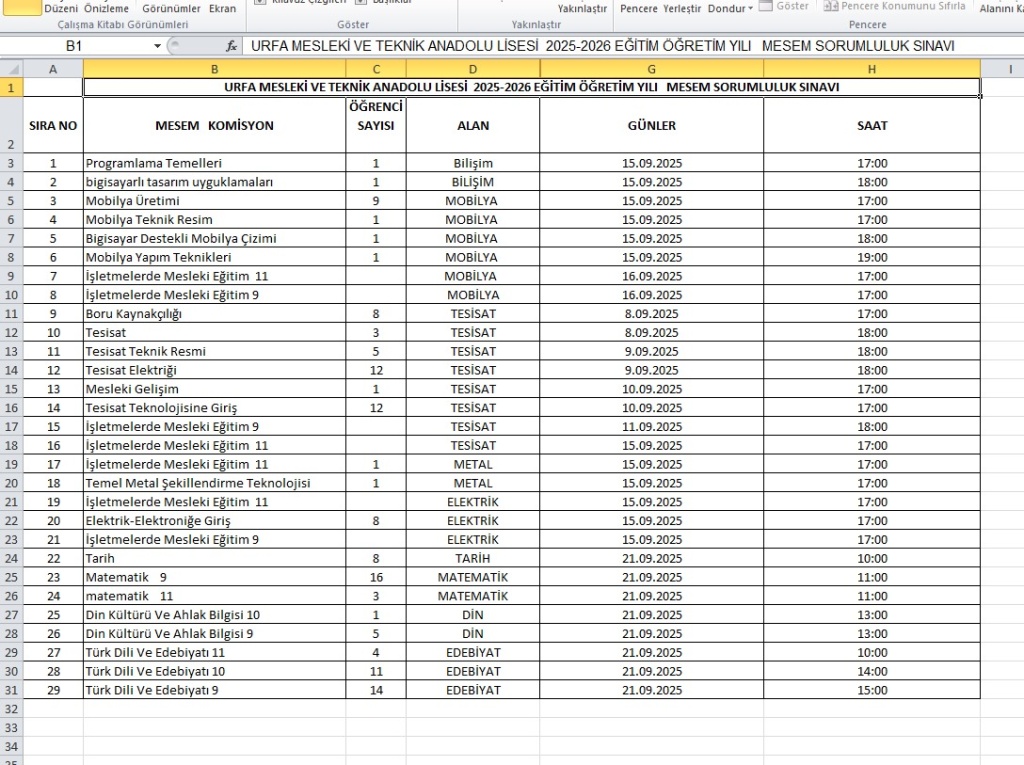Click the Yakınlaştır selection zoom button
1024x765 pixels.
(582, 8)
